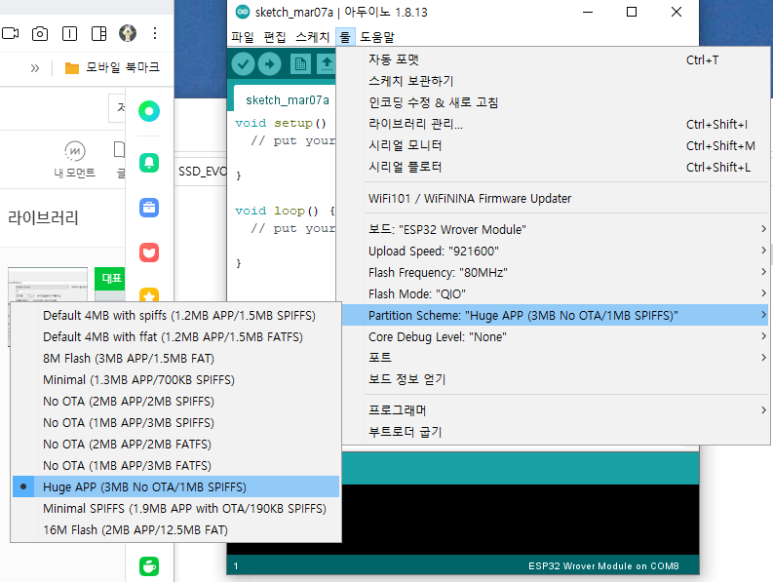This screenshot has width=773, height=582.
Task: Select Default 4MB with ffat partition option
Action: pyautogui.click(x=176, y=337)
